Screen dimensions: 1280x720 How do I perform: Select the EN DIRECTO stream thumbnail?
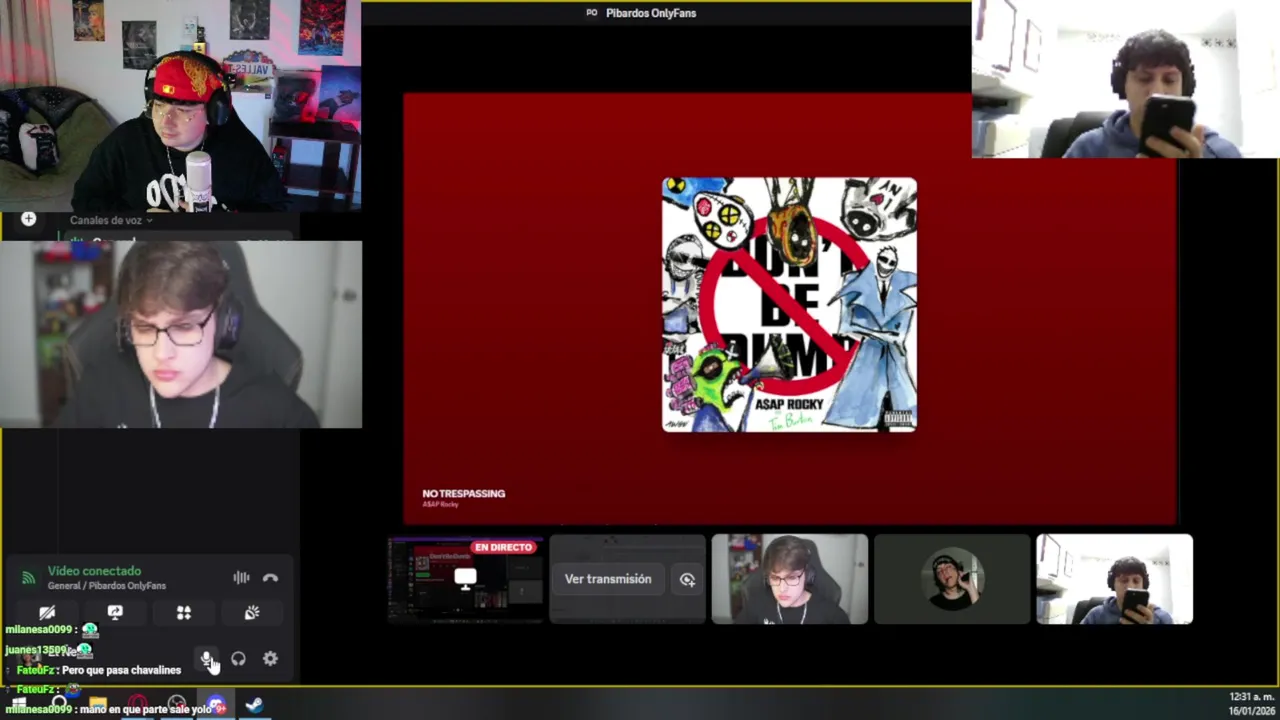tap(465, 579)
